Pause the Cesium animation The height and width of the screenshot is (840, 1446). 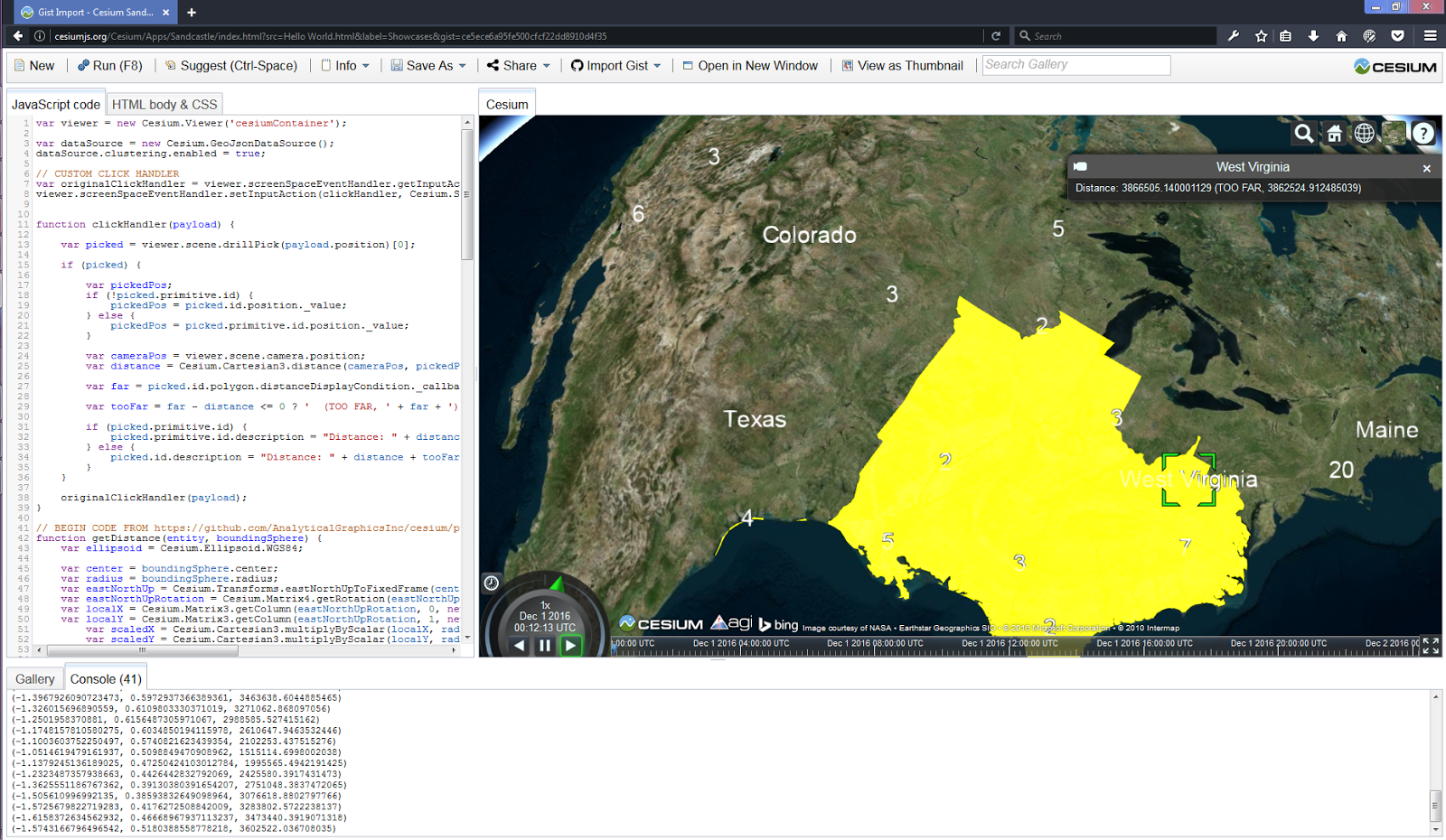(545, 646)
